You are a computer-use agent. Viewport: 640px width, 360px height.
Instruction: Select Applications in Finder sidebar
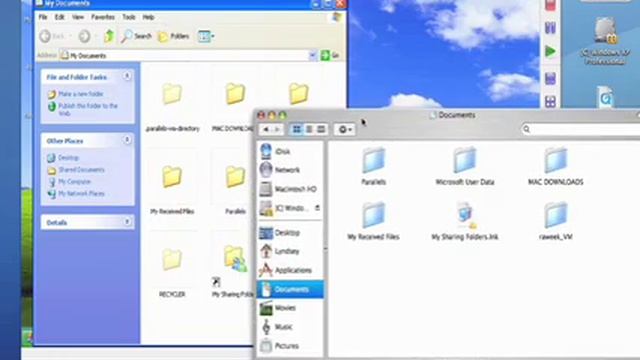[x=291, y=270]
